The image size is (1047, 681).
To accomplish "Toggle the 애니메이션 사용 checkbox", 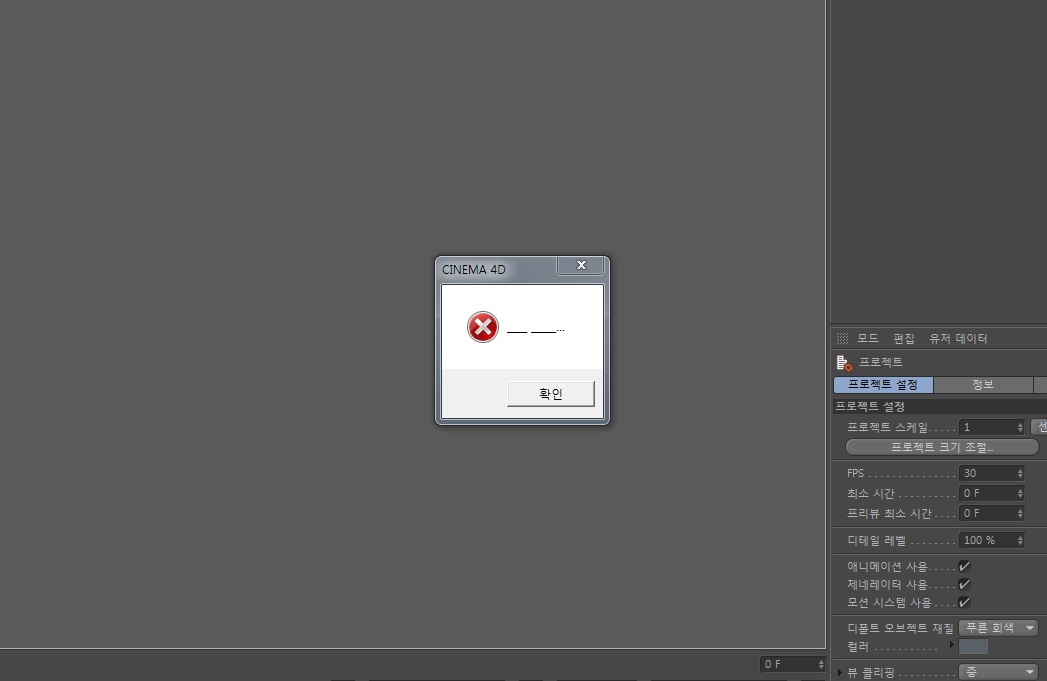I will [964, 566].
